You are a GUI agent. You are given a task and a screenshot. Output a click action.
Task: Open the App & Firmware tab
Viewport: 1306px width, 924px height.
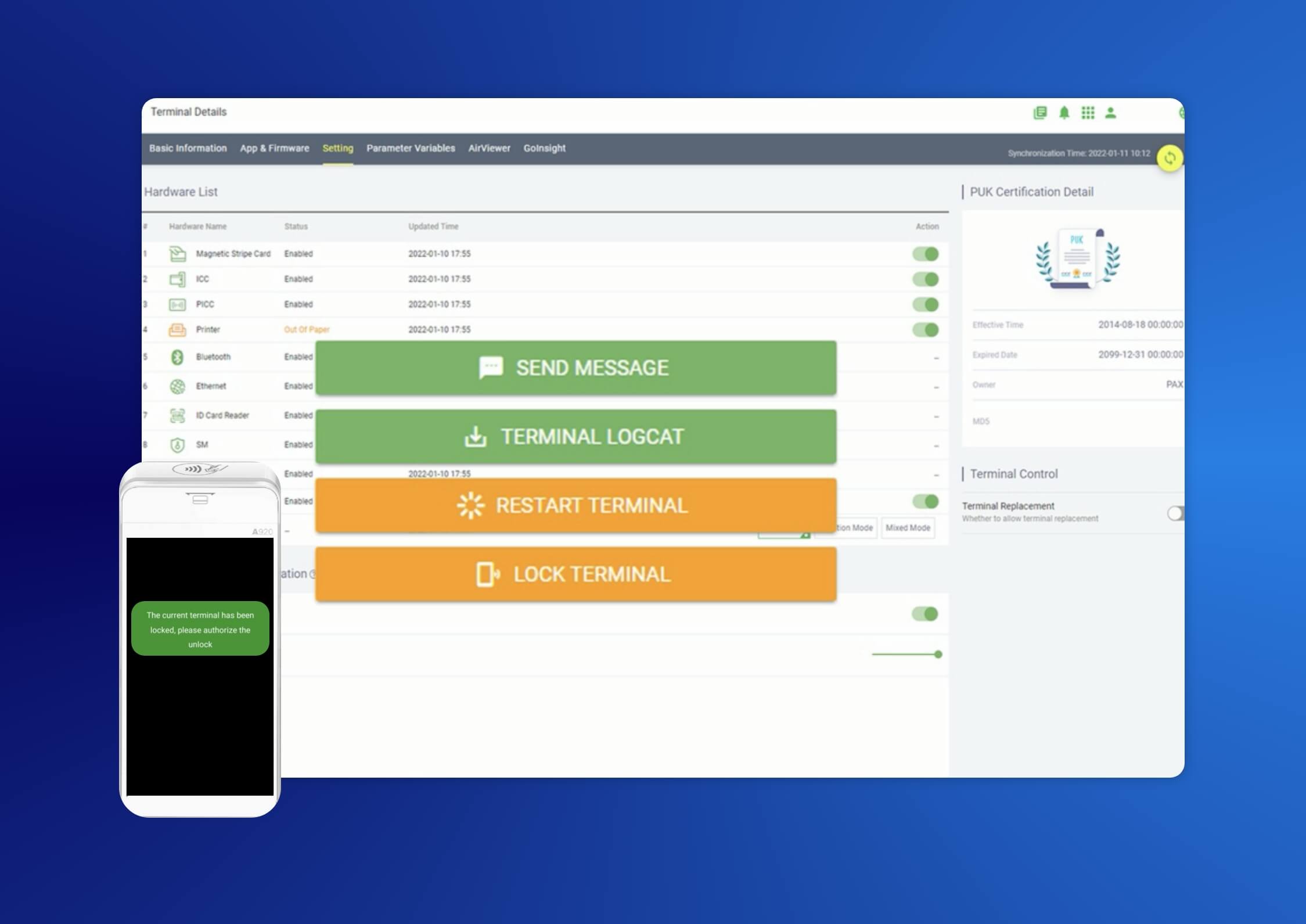[x=275, y=148]
